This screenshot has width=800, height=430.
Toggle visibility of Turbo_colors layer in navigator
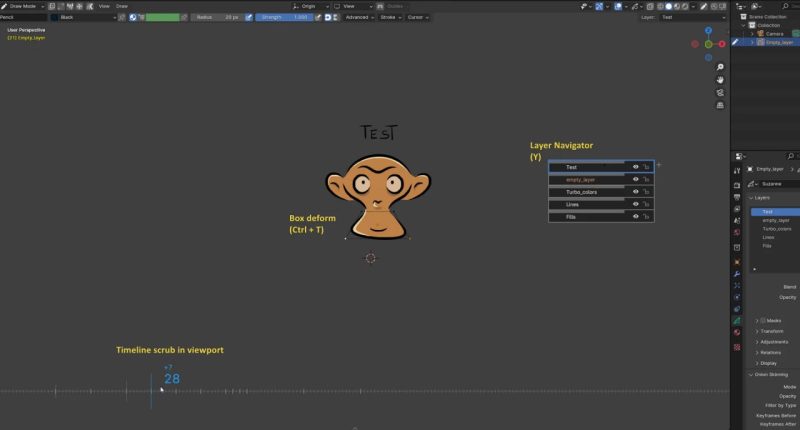point(636,192)
